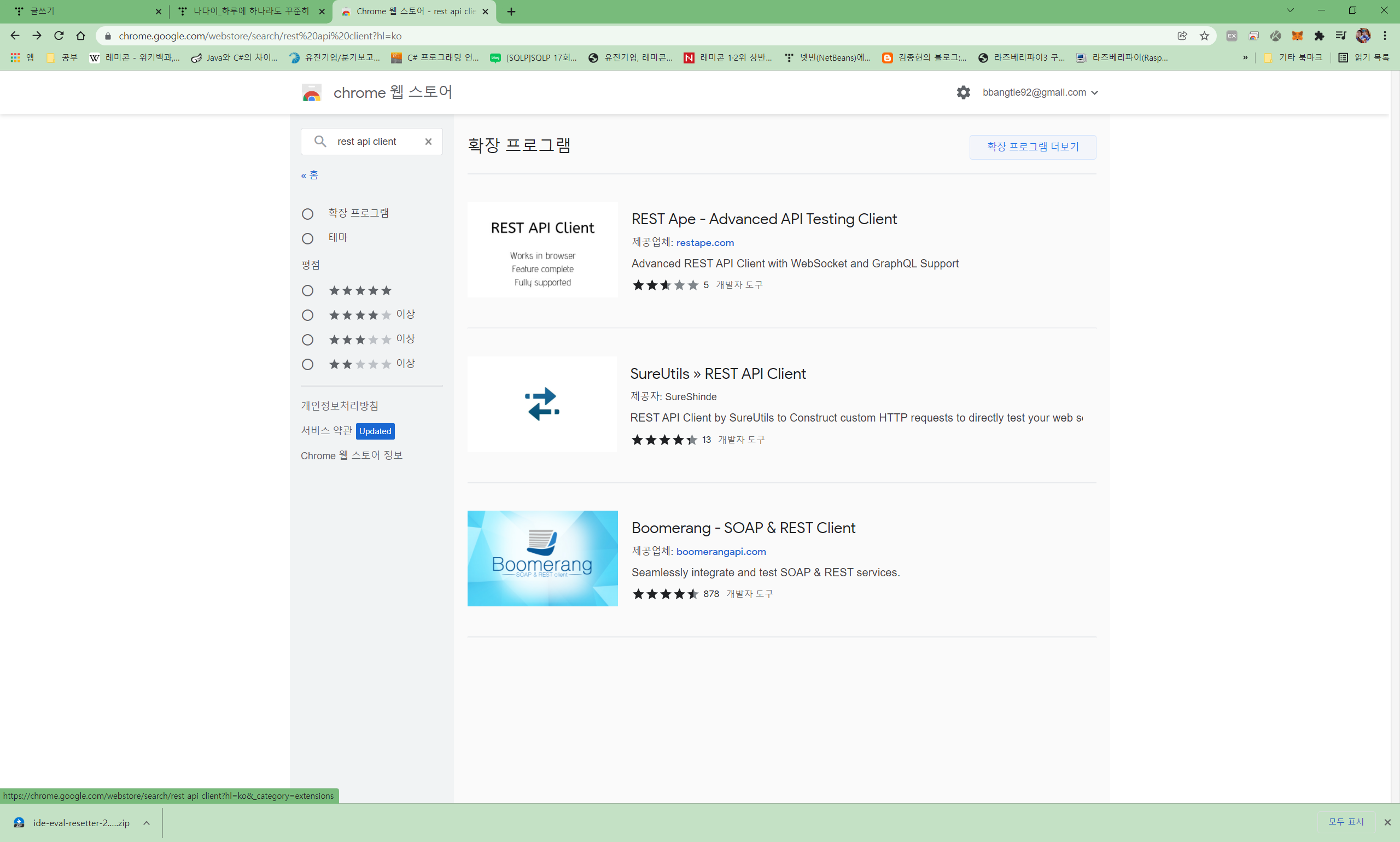1400x842 pixels.
Task: Click the search magnifier icon
Action: pos(320,141)
